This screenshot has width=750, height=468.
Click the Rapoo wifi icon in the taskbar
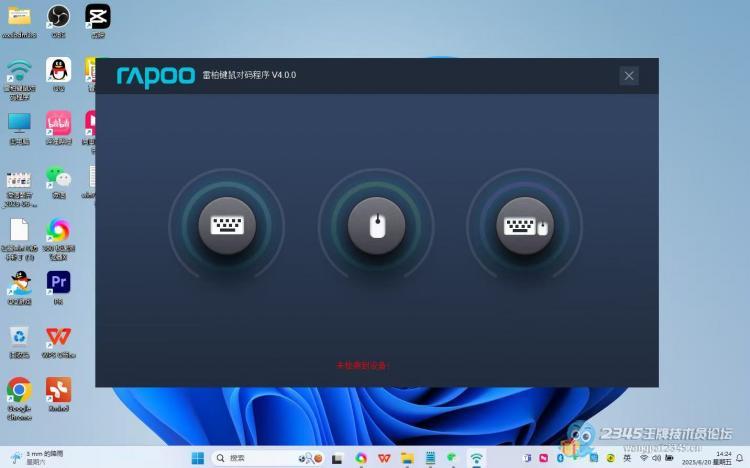point(476,458)
